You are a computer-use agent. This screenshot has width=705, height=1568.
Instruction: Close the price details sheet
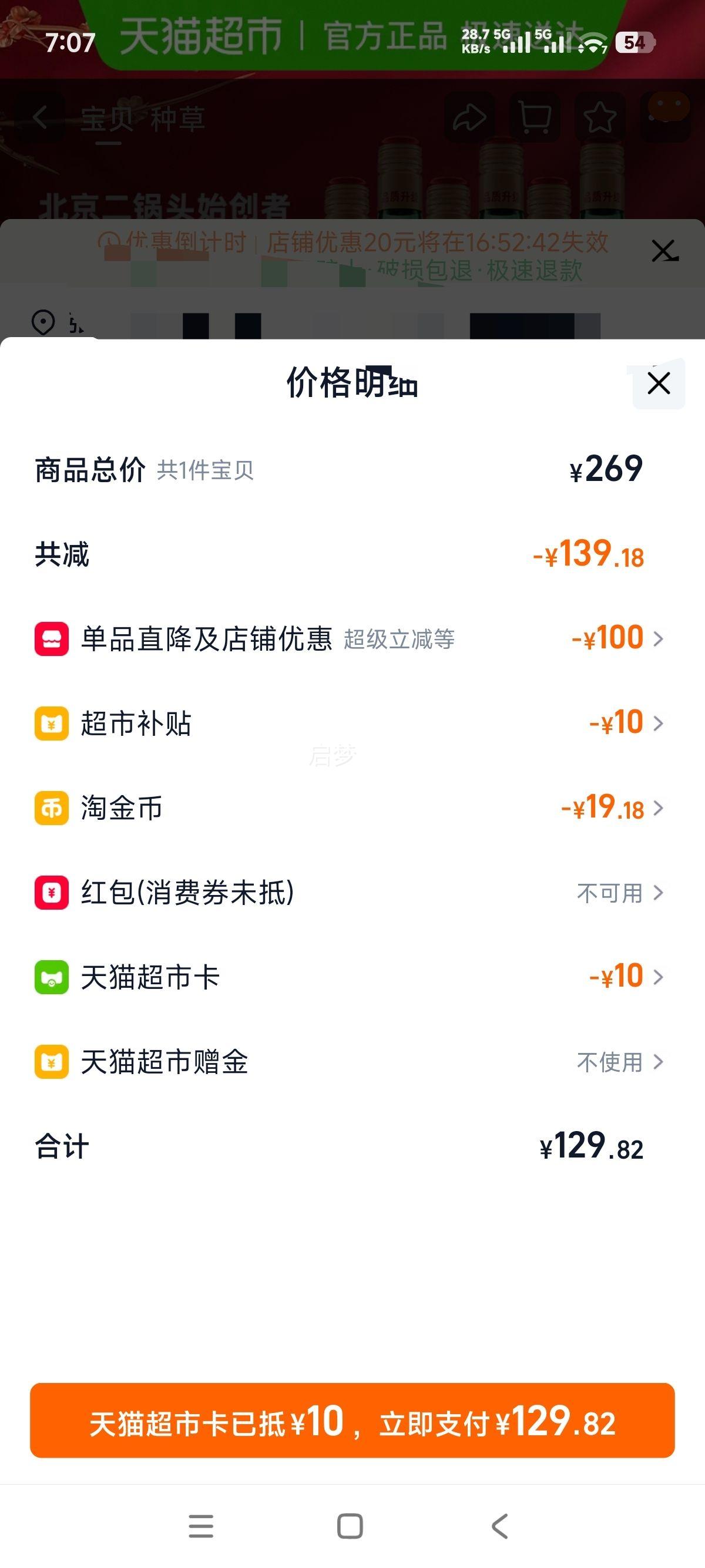pos(659,383)
